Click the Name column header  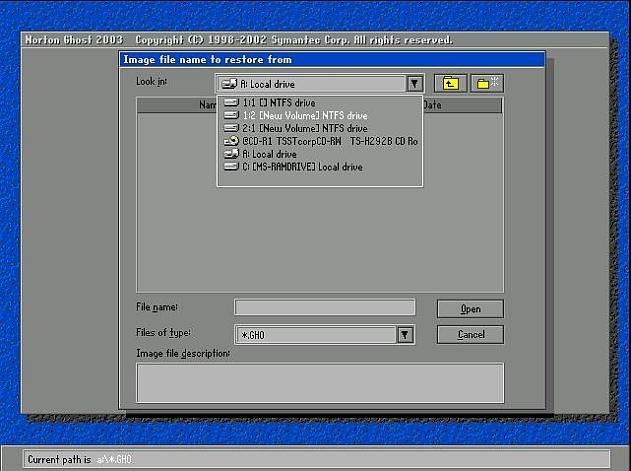click(177, 105)
